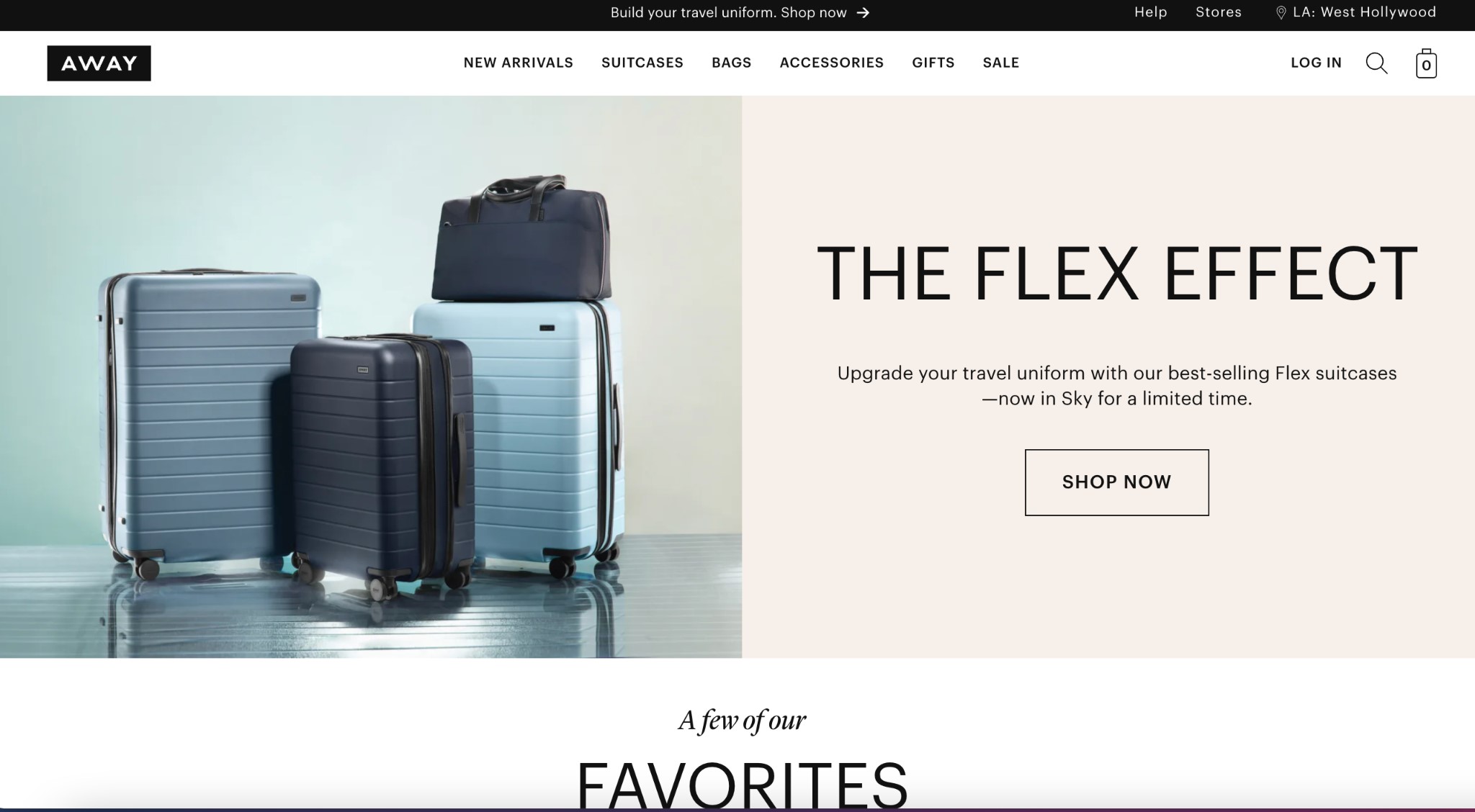Viewport: 1475px width, 812px height.
Task: Expand the Bags navigation menu
Action: [732, 63]
